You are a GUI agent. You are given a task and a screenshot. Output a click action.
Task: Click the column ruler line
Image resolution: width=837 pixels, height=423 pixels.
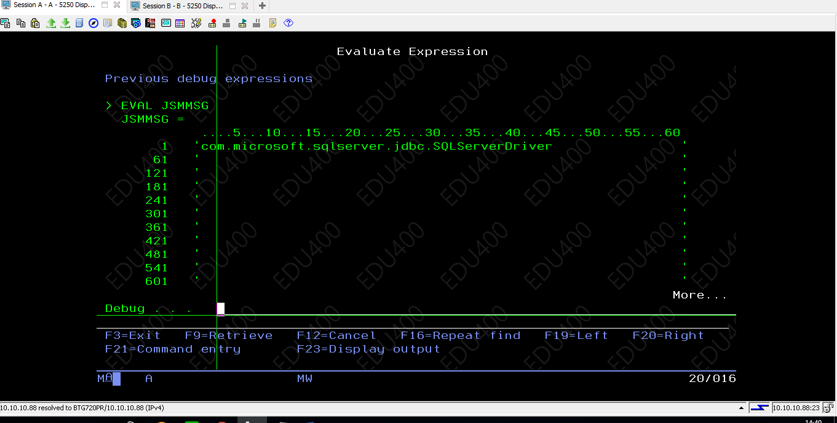(441, 132)
